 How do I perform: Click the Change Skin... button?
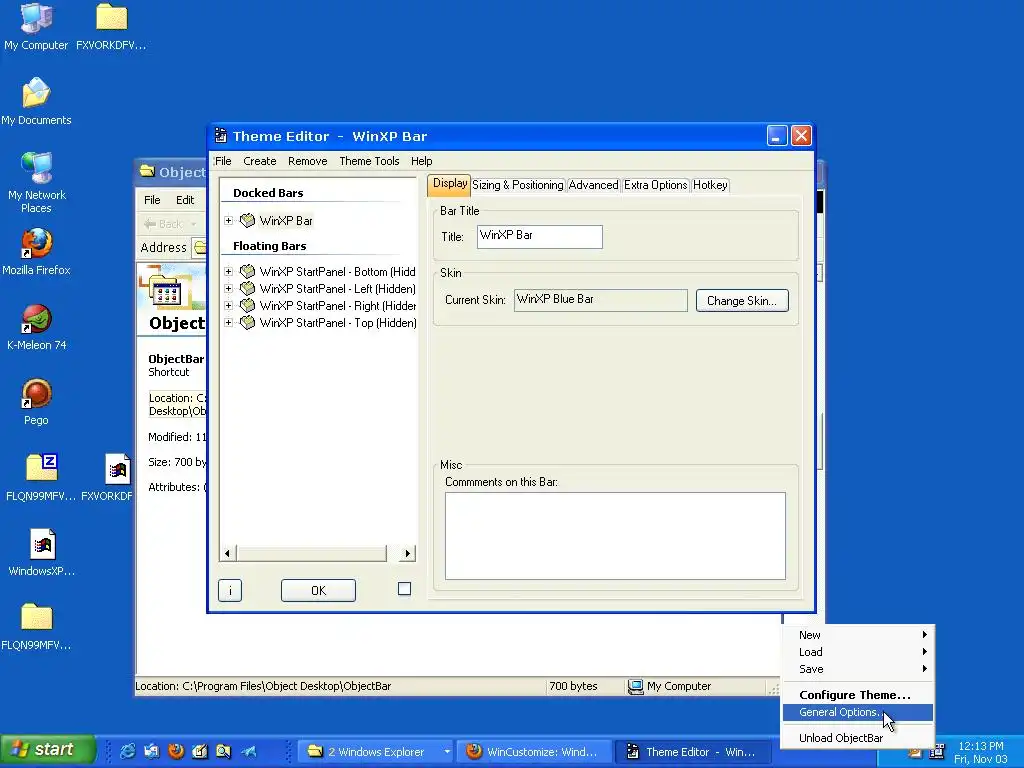(742, 301)
